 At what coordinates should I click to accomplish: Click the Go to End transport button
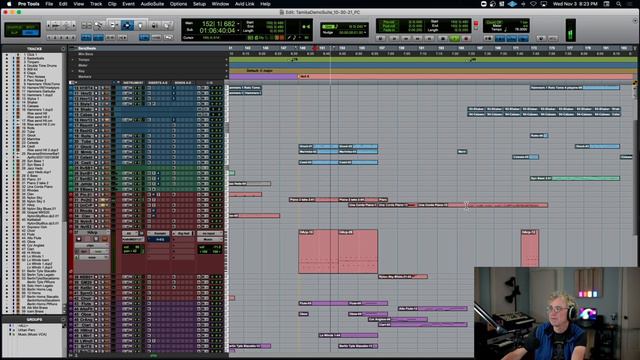tap(429, 38)
